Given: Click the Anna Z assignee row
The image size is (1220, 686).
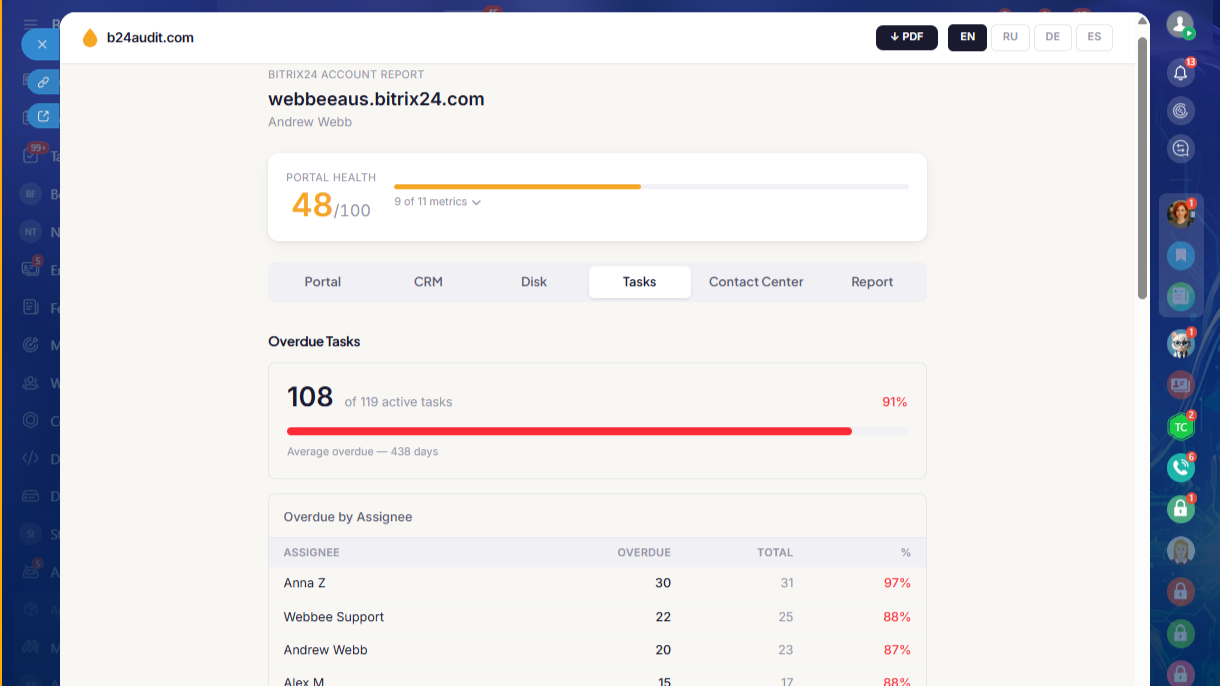Looking at the screenshot, I should coord(597,583).
